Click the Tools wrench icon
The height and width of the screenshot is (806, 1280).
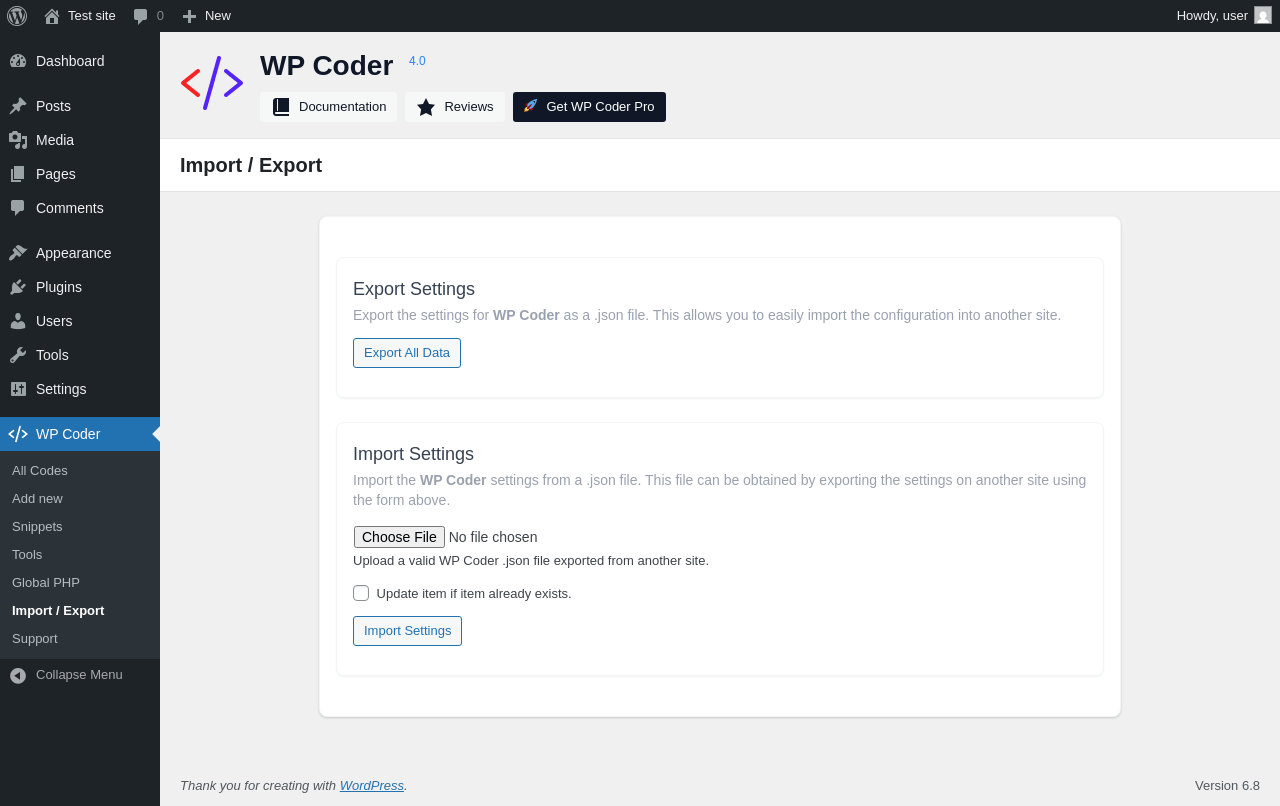pyautogui.click(x=18, y=355)
